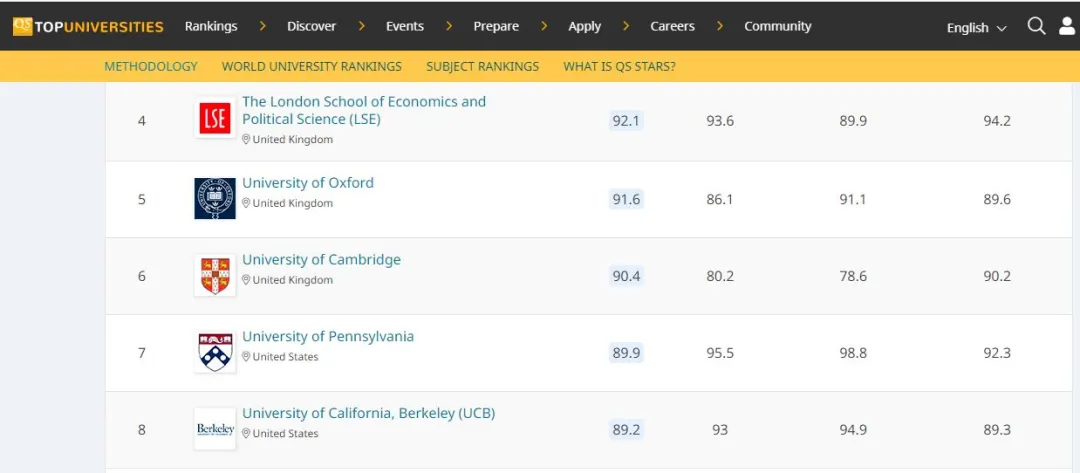Click value 98.8 in Pennsylvania row

click(853, 353)
